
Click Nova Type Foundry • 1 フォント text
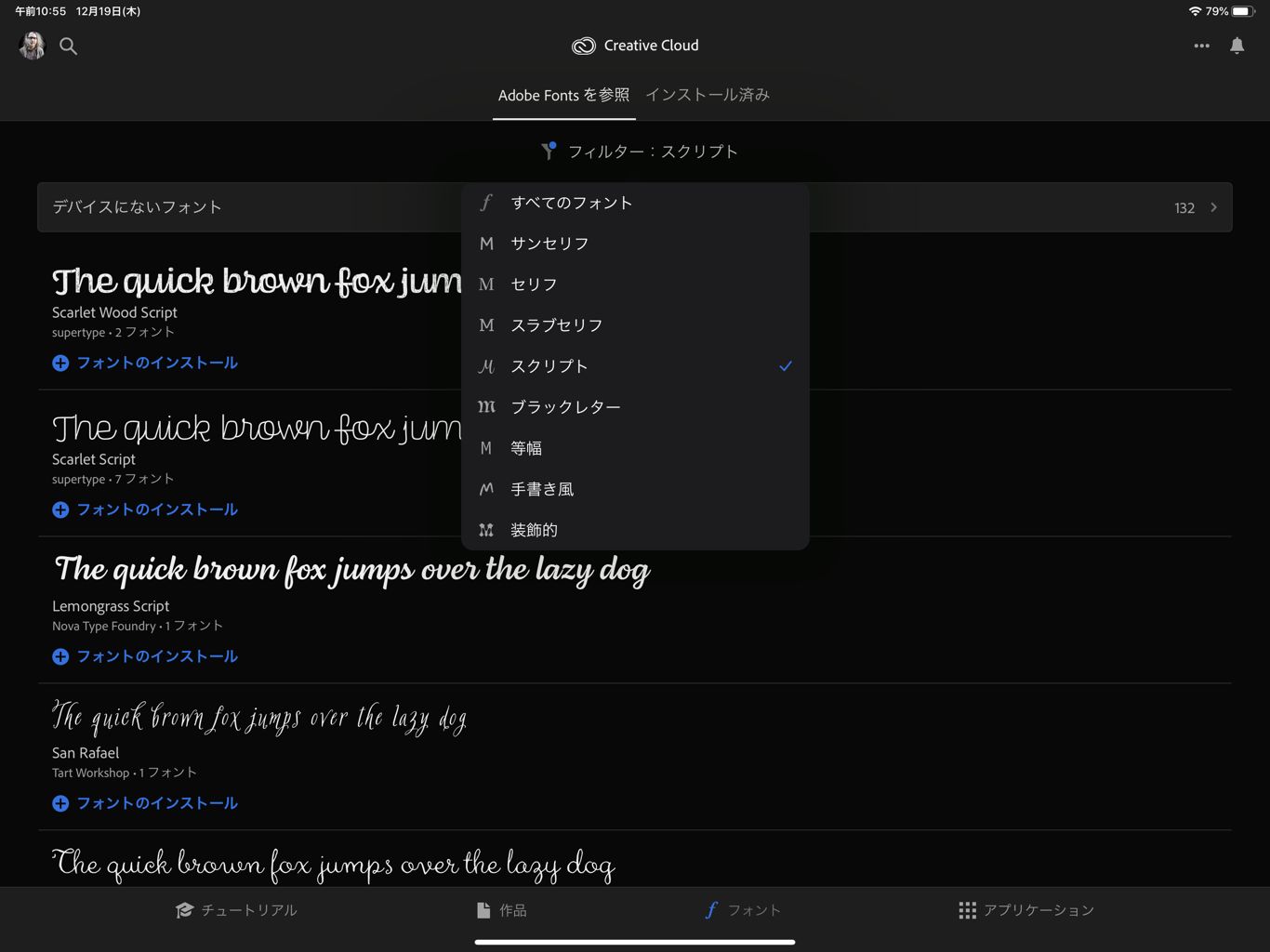[x=138, y=627]
